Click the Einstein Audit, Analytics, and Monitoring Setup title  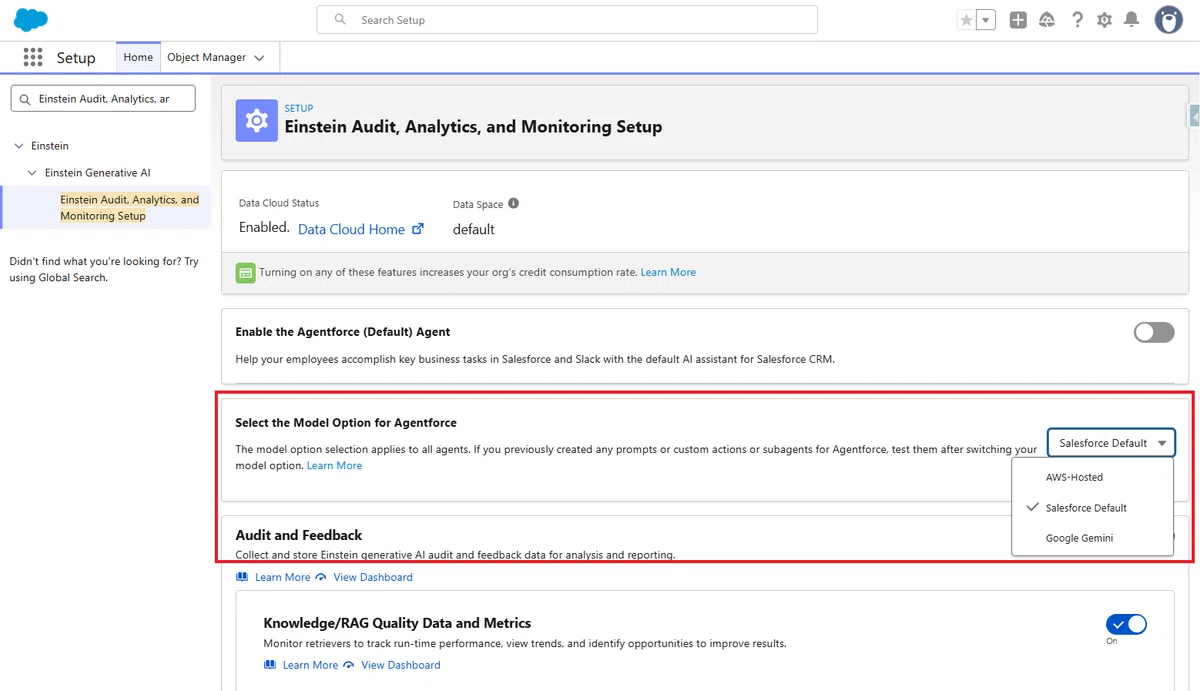pos(473,127)
